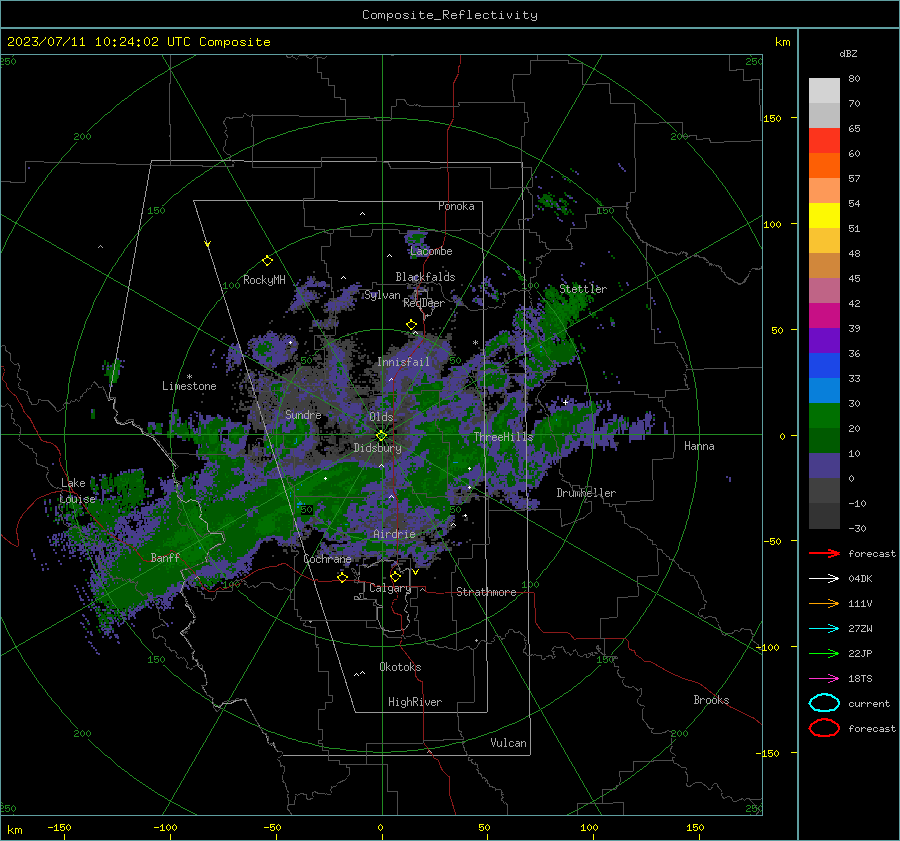Click the Blackfalds city label
This screenshot has width=900, height=841.
425,277
